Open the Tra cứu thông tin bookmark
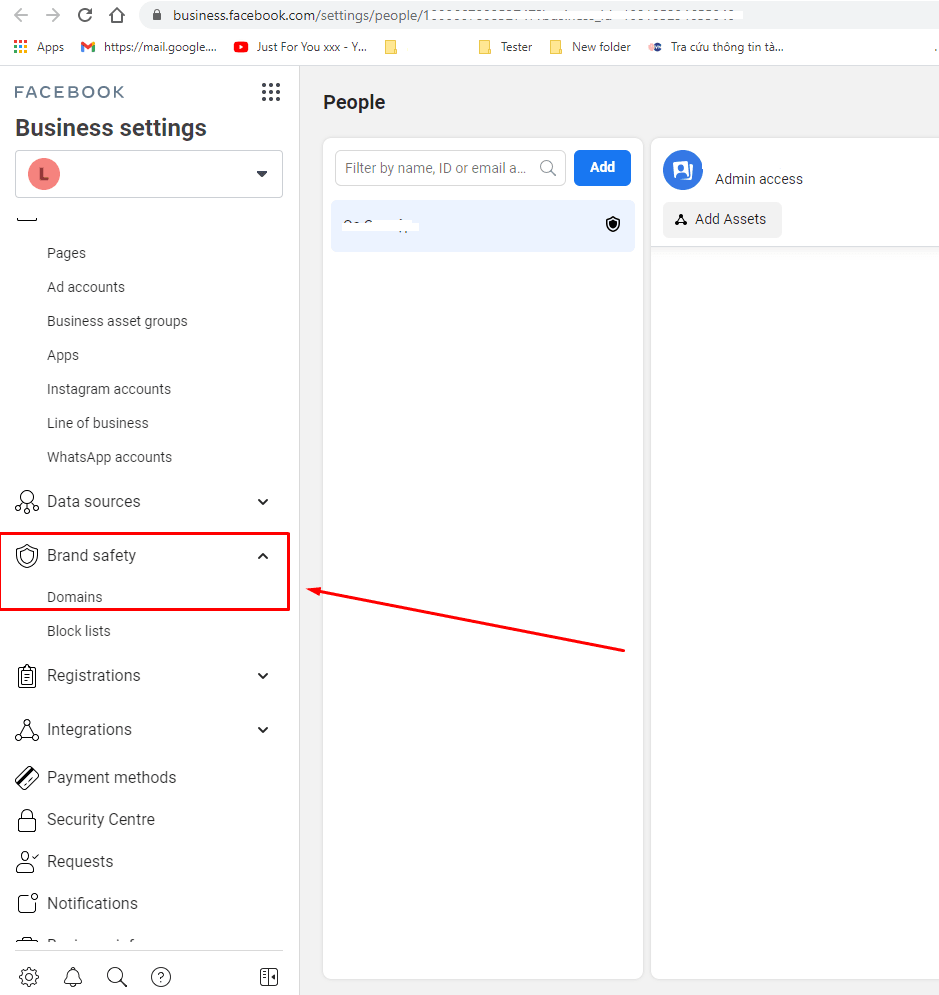 tap(716, 47)
